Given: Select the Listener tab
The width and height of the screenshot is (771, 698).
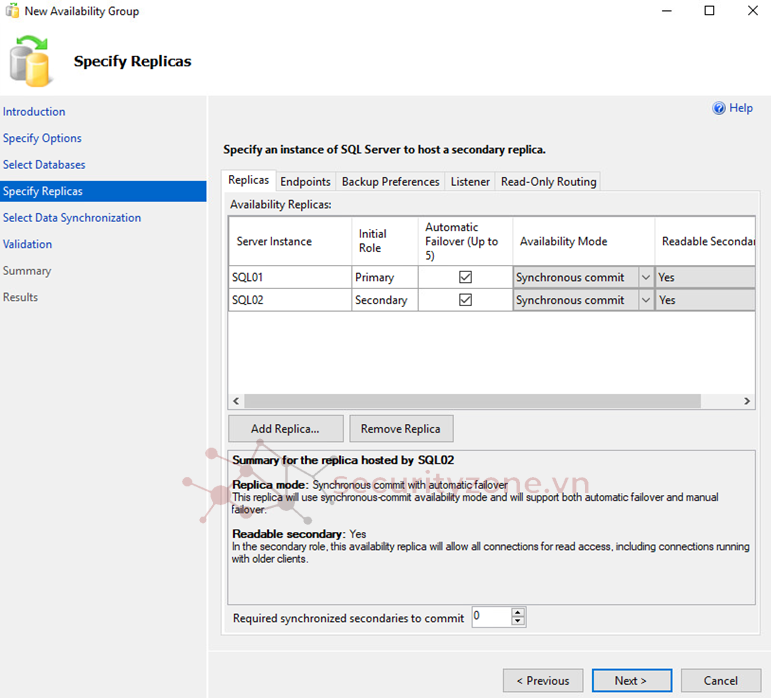Looking at the screenshot, I should point(470,182).
